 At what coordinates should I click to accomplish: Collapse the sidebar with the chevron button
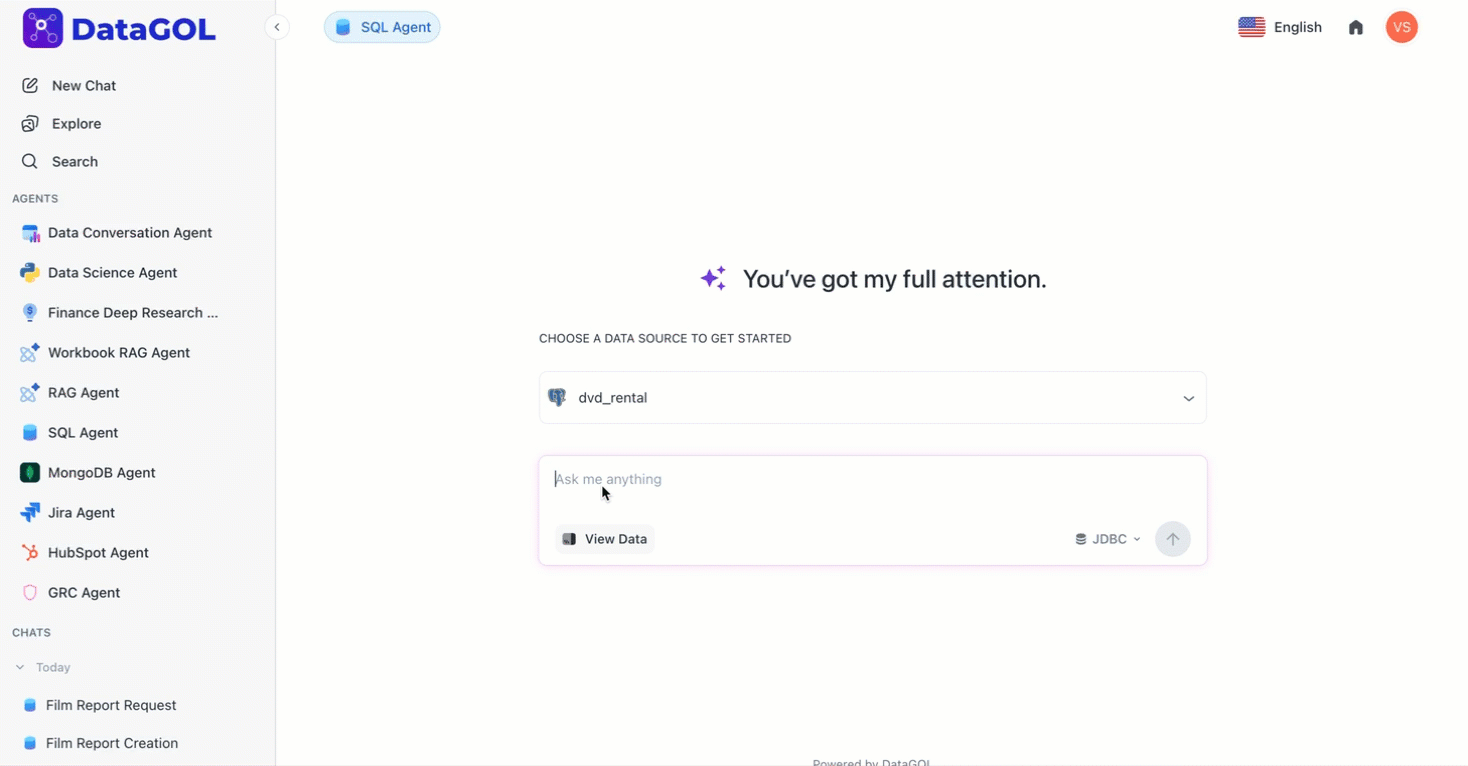tap(277, 27)
